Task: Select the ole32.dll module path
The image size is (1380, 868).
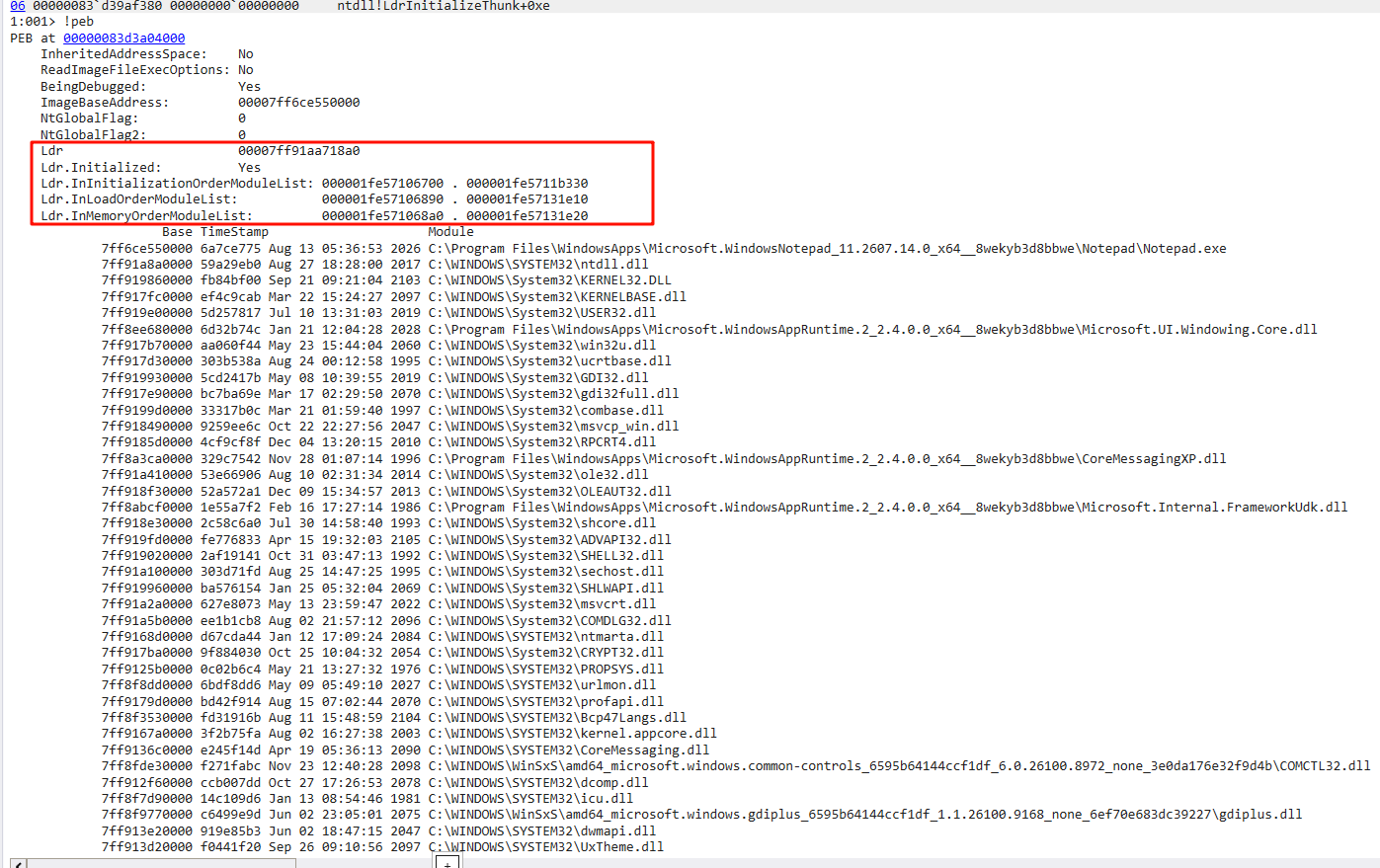Action: (538, 475)
